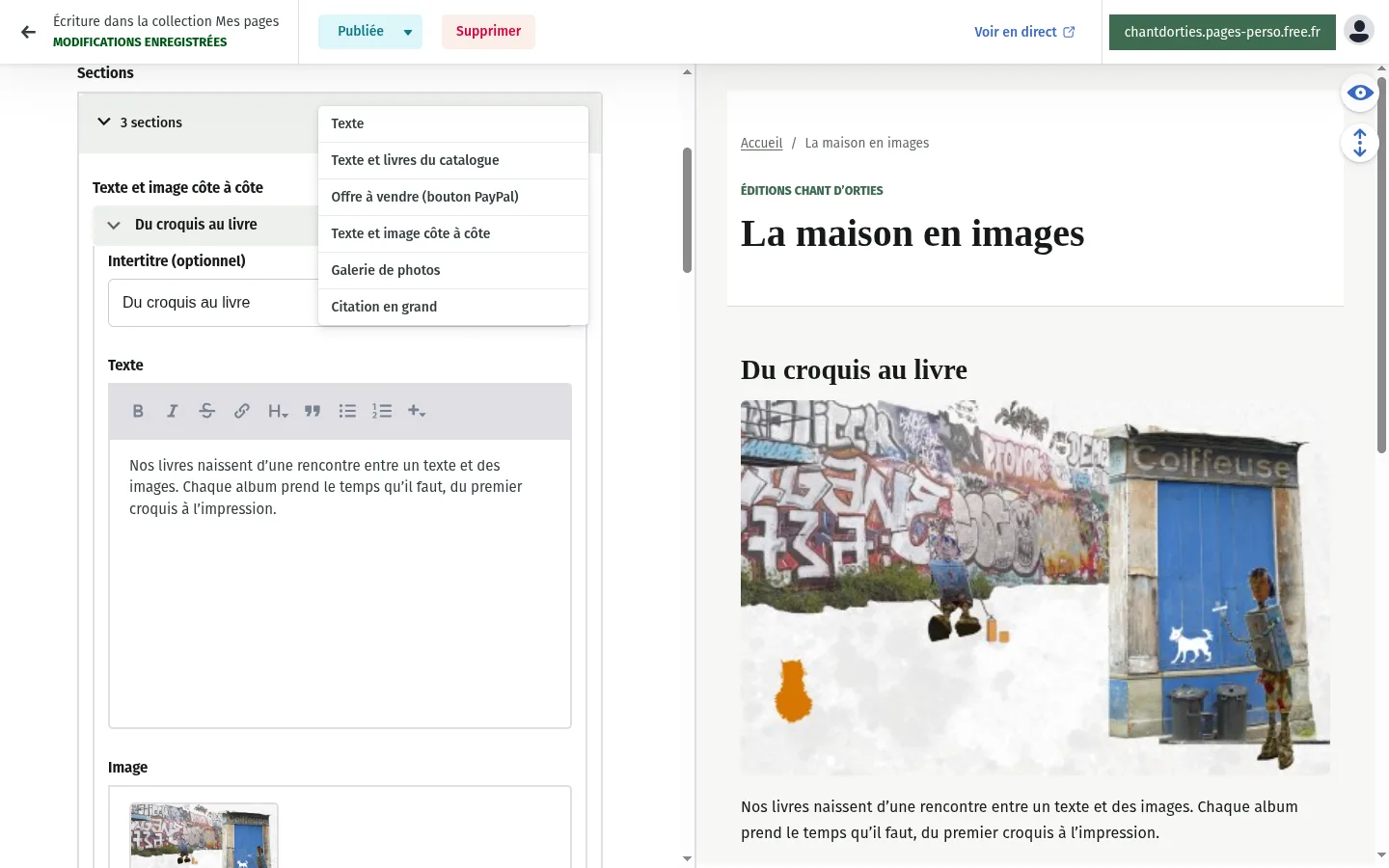This screenshot has height=868, width=1389.
Task: Click the ÉDITIONS CHANT D'ORTIES label
Action: click(812, 191)
